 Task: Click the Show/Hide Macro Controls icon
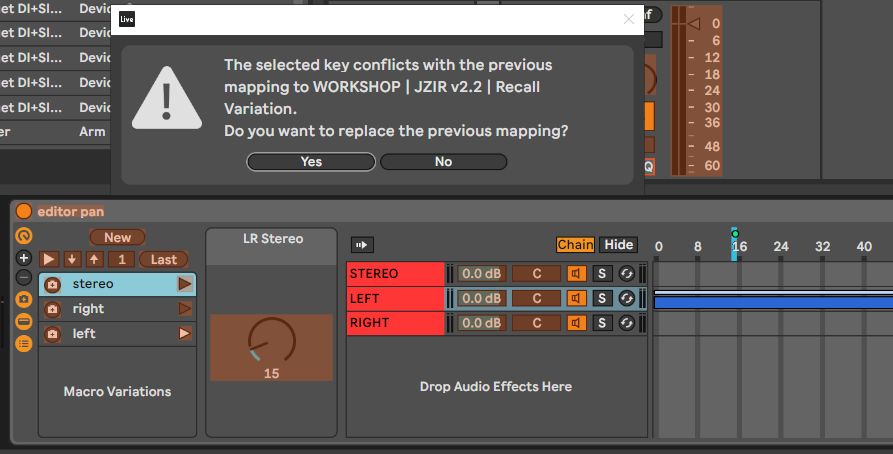[x=23, y=235]
